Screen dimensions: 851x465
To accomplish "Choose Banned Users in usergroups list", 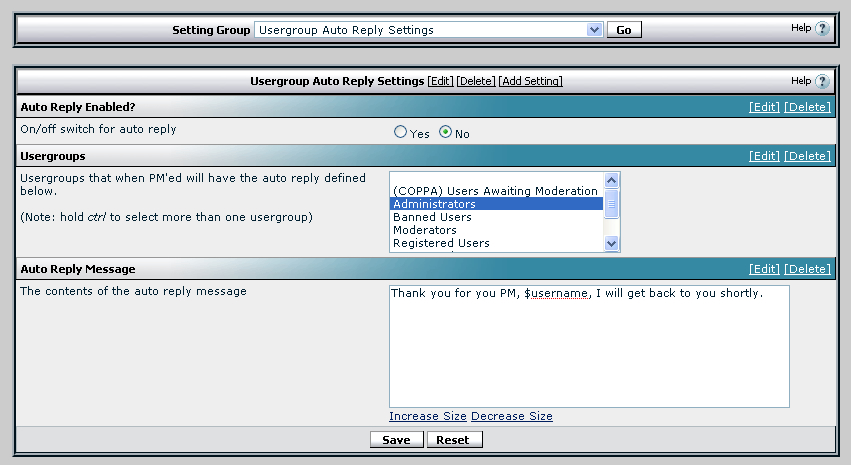I will [496, 217].
